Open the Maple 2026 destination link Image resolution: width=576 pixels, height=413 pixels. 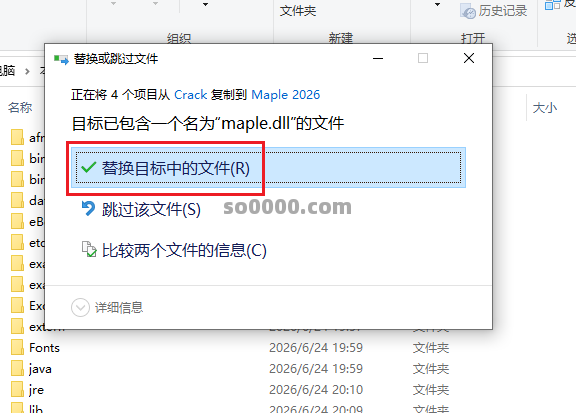[285, 95]
